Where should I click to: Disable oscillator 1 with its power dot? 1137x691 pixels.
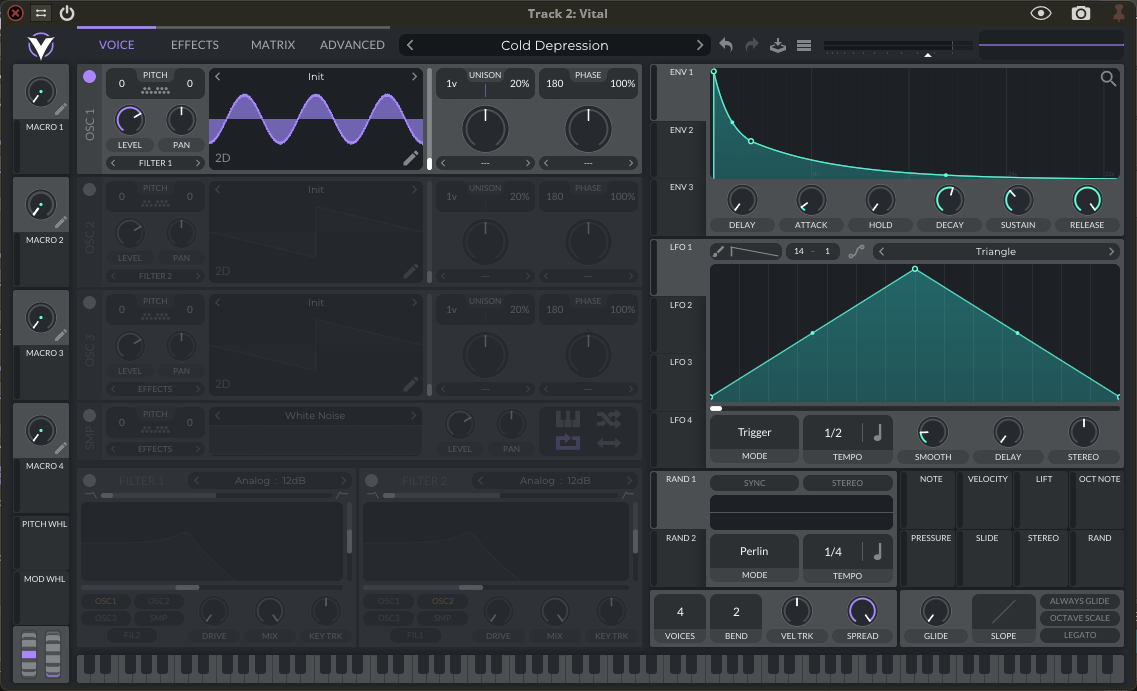pyautogui.click(x=89, y=77)
